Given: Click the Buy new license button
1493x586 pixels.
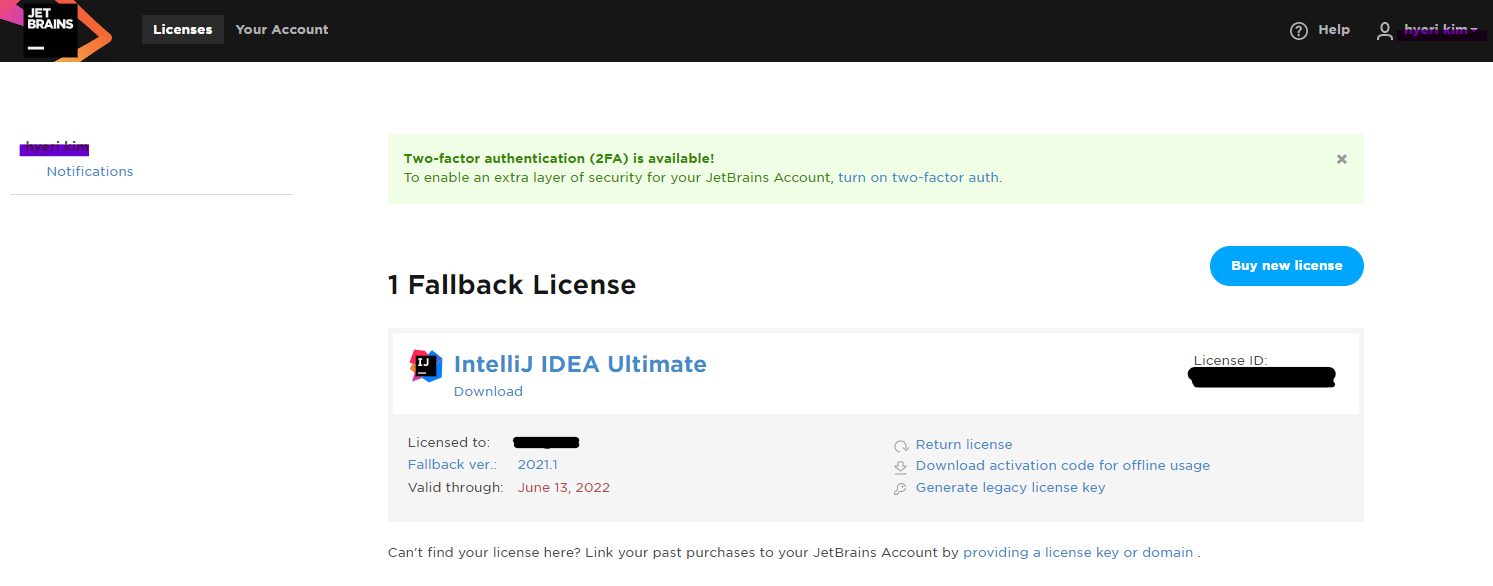Looking at the screenshot, I should click(x=1286, y=266).
